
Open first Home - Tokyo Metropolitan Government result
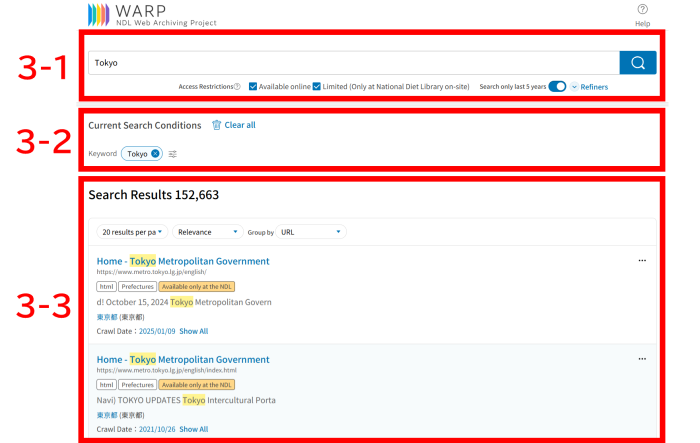183,261
